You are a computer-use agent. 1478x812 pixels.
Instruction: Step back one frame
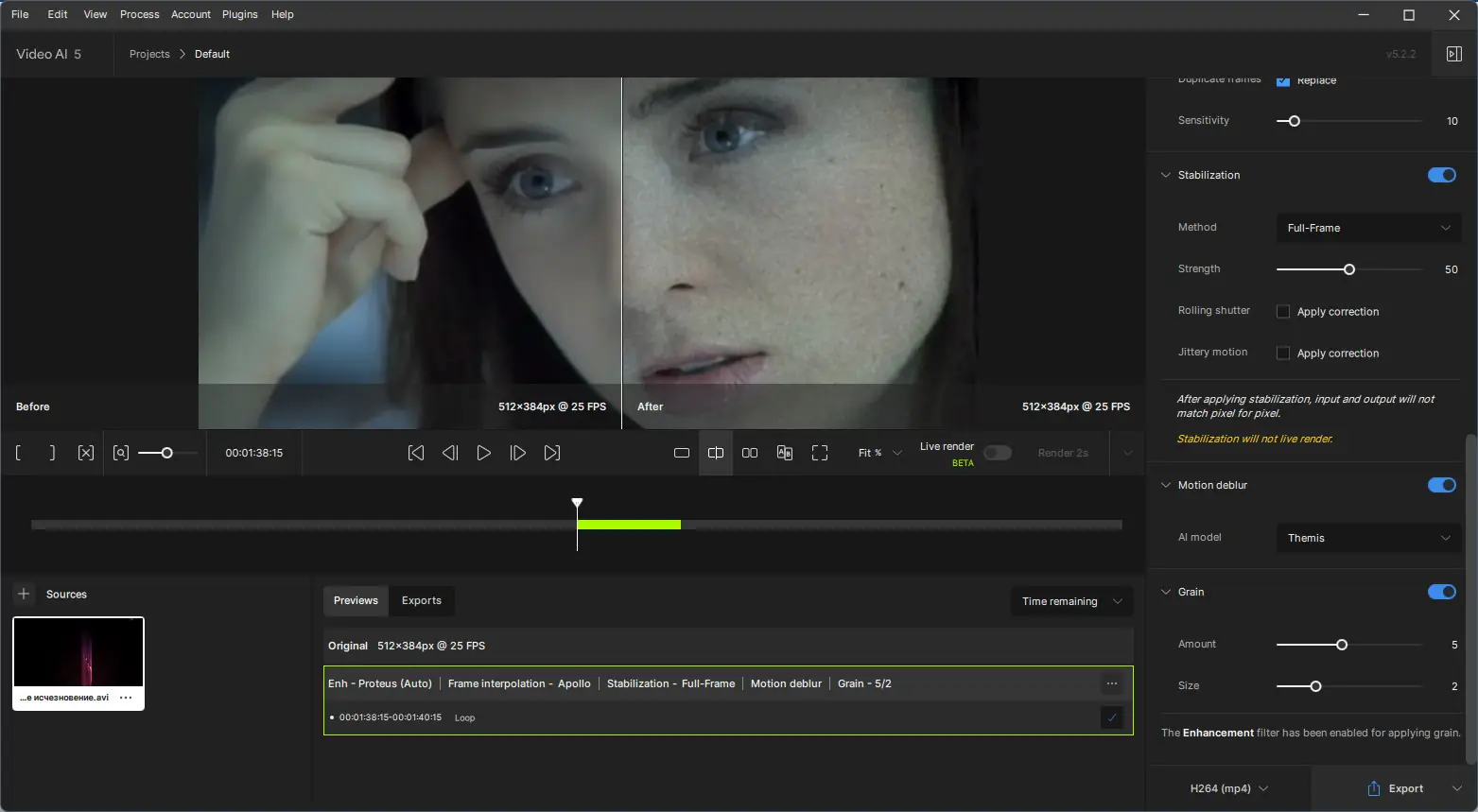450,453
